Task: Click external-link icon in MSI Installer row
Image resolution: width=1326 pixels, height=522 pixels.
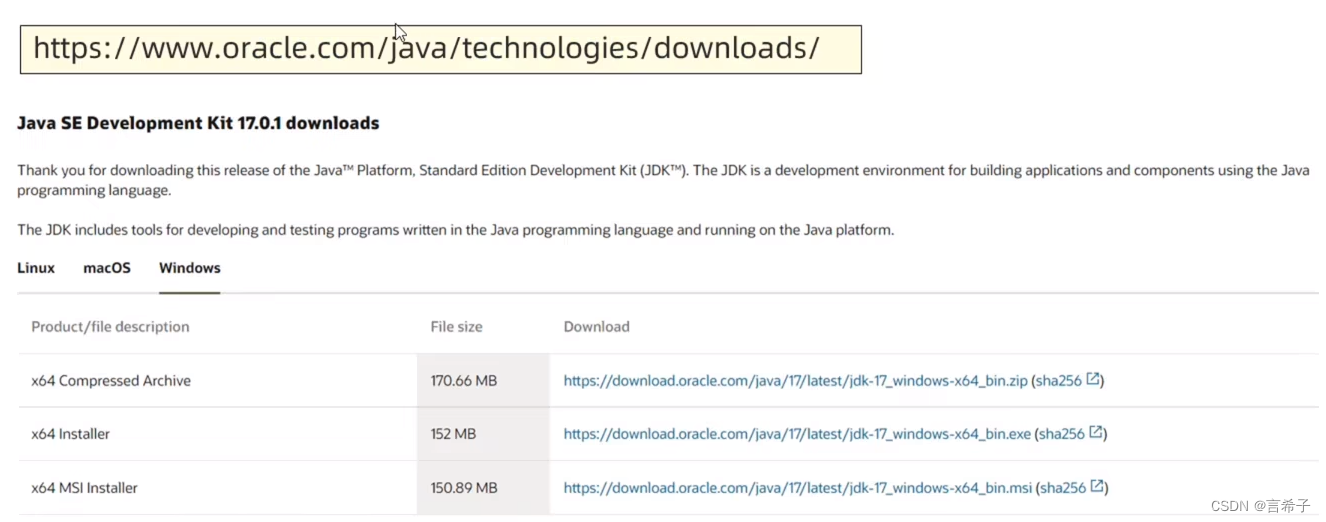Action: point(1097,487)
